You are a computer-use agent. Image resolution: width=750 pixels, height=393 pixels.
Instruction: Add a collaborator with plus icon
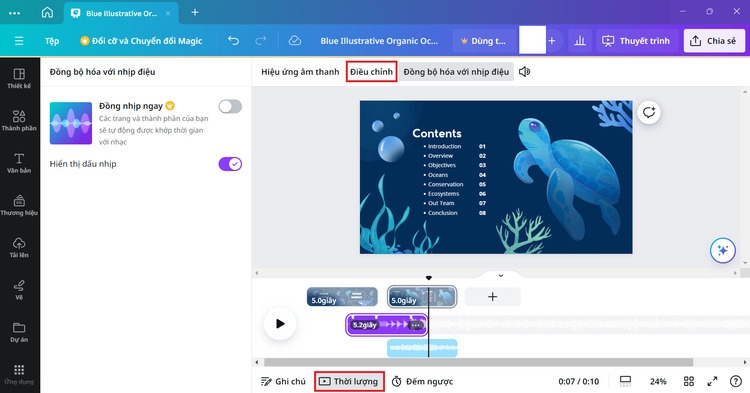click(551, 41)
